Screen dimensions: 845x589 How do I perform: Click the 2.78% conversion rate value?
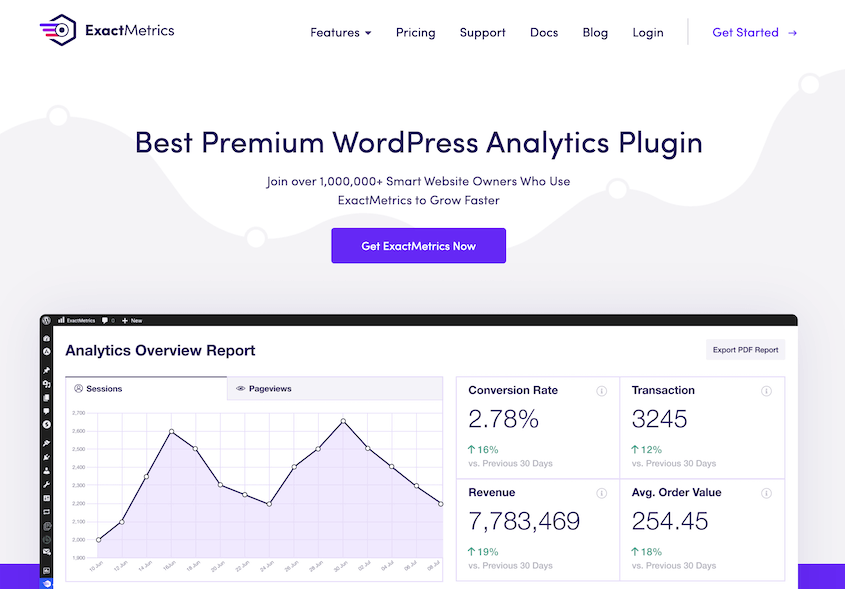click(x=503, y=419)
